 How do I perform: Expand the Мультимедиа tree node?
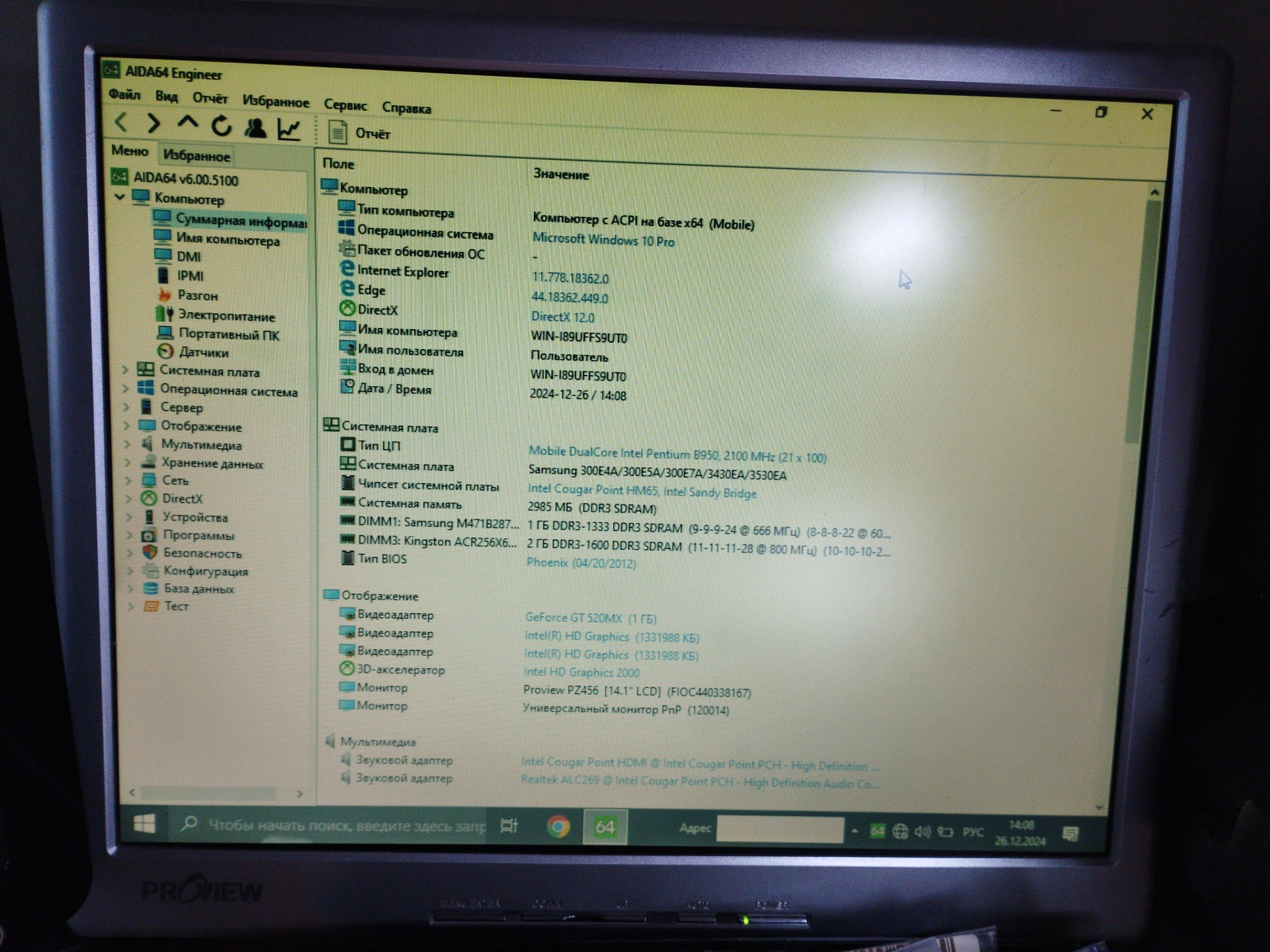pos(128,444)
